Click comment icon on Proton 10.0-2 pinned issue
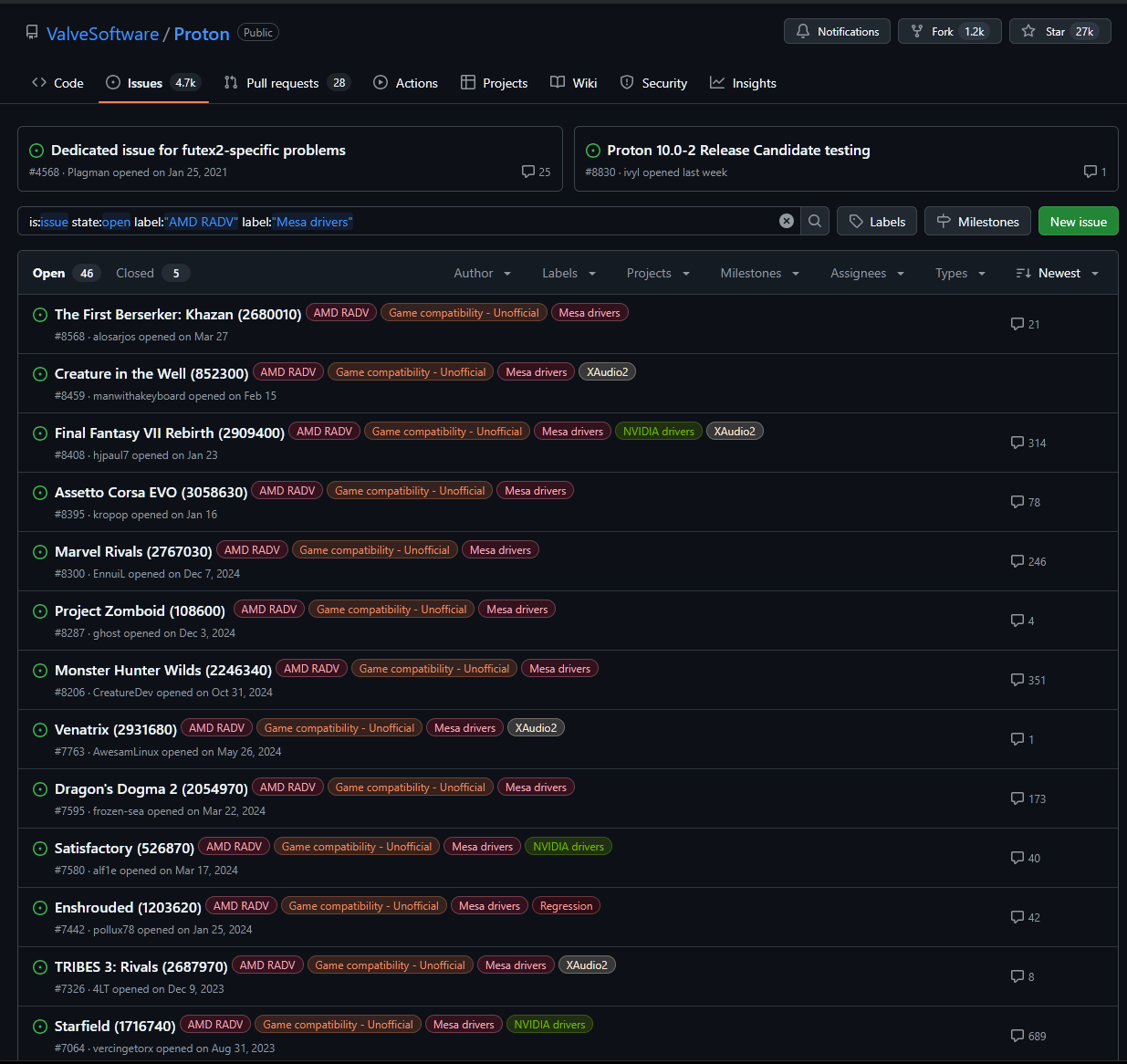Screen dimensions: 1127x1064 [1090, 172]
